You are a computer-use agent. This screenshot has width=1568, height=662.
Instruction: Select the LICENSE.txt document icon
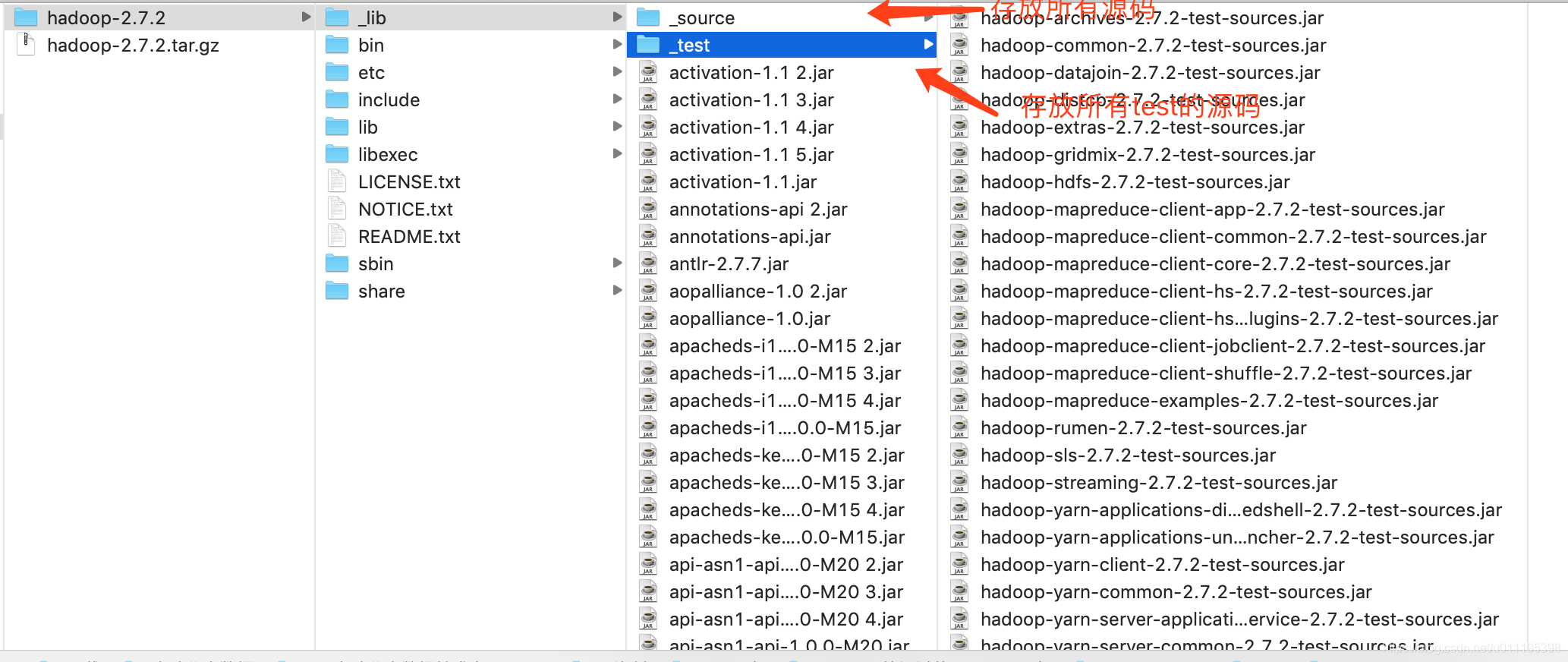337,181
